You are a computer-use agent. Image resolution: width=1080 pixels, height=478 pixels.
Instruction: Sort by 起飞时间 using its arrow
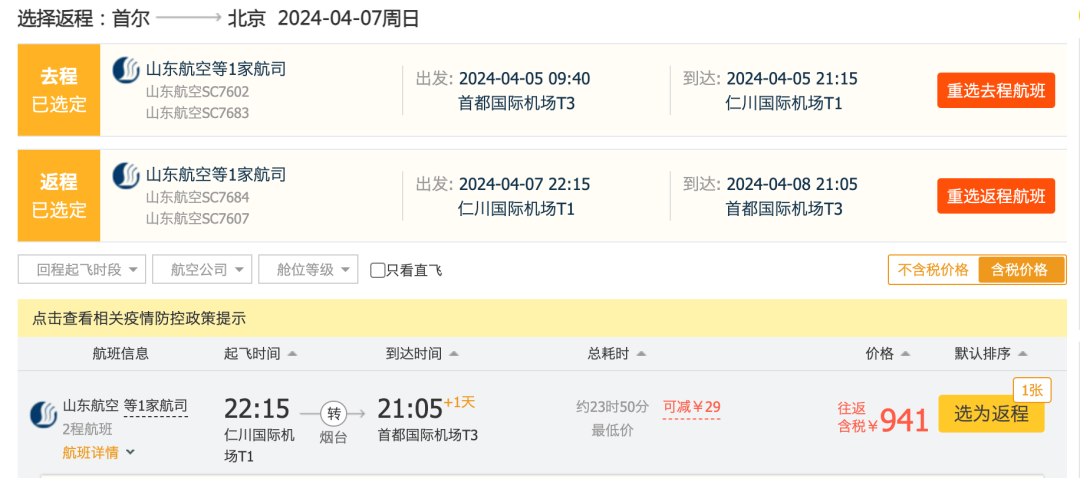point(291,354)
